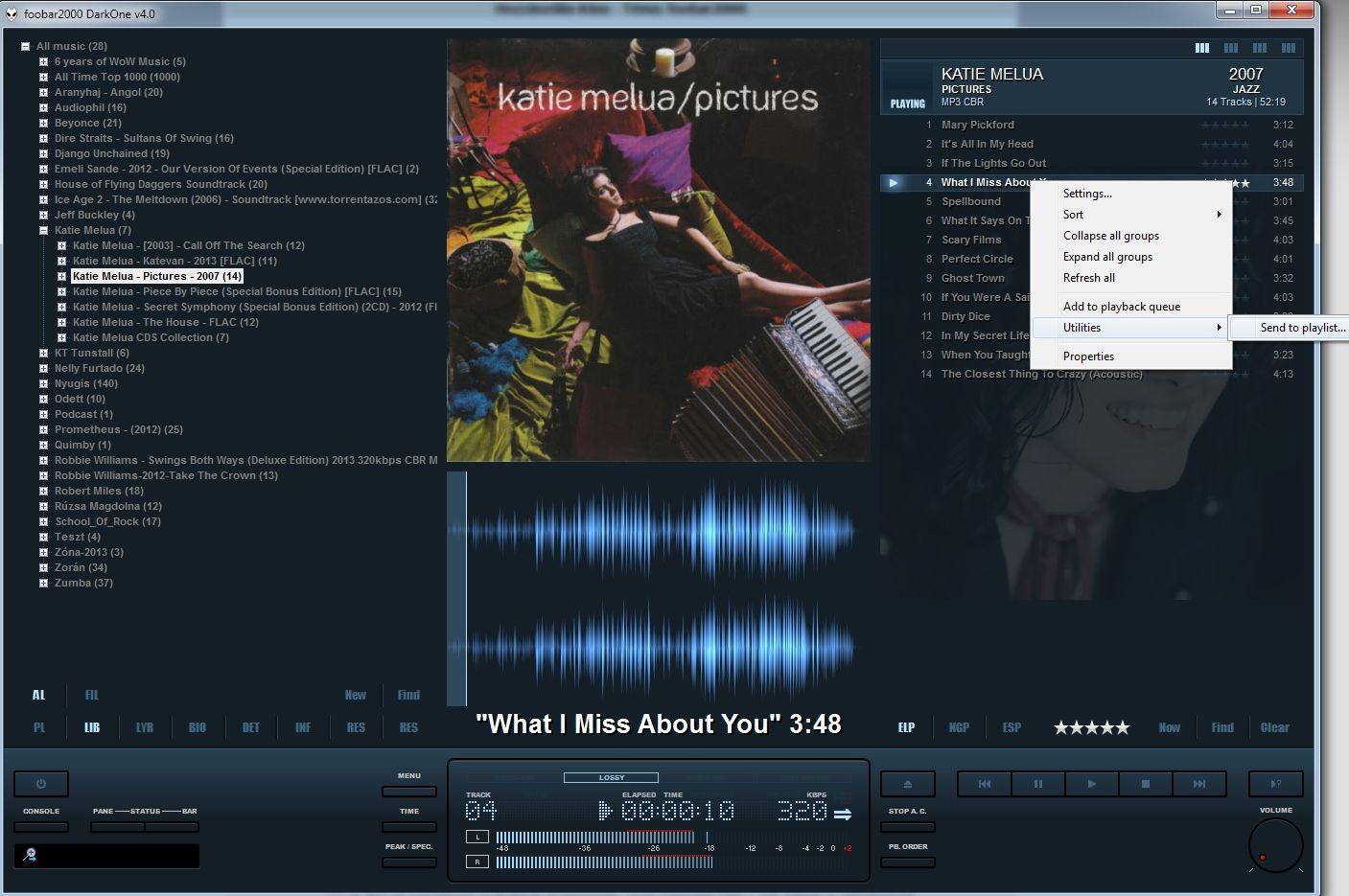Image resolution: width=1349 pixels, height=896 pixels.
Task: Pause playback with the pause button
Action: tap(1037, 784)
